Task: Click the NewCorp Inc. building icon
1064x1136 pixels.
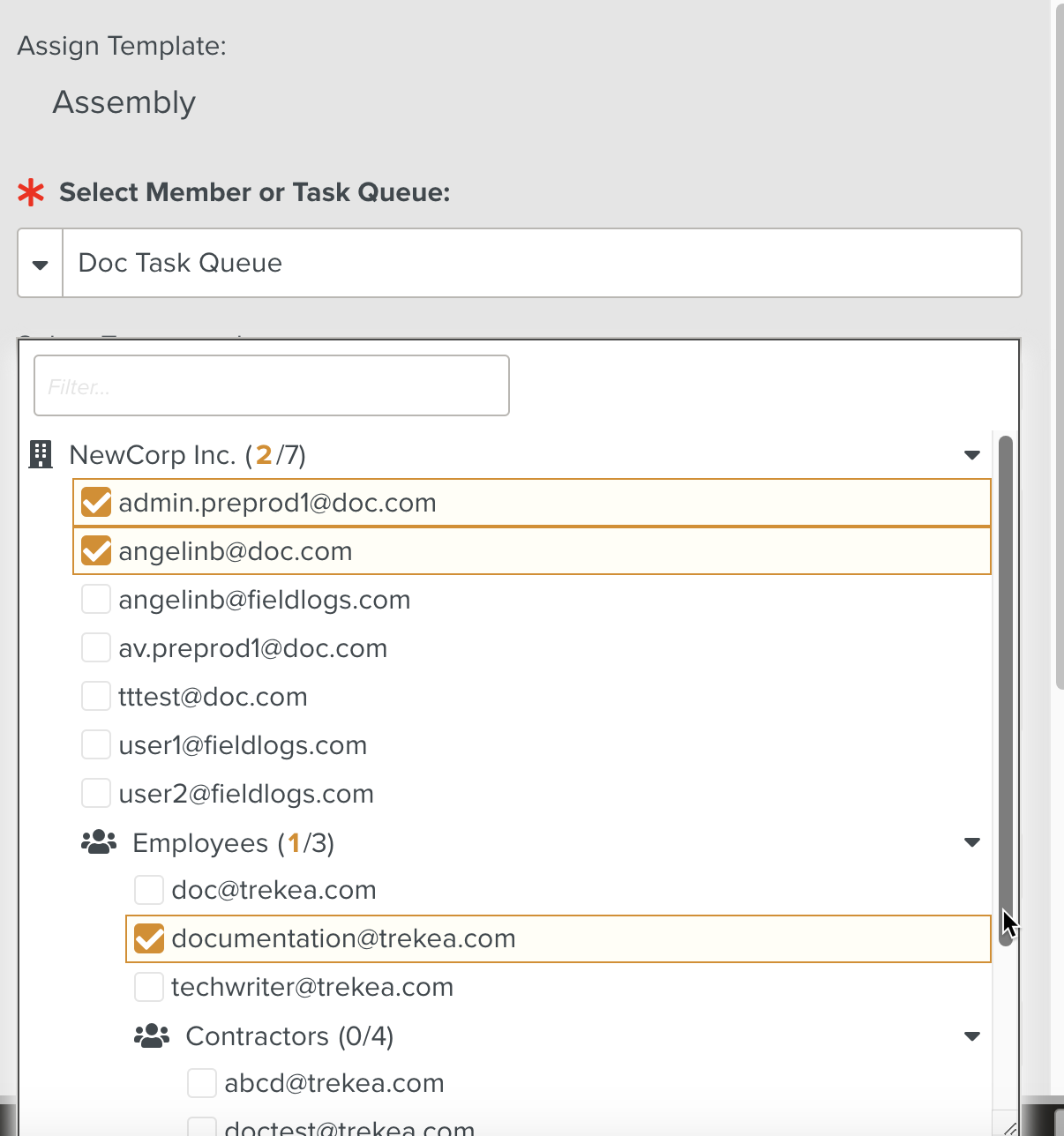Action: pyautogui.click(x=41, y=454)
